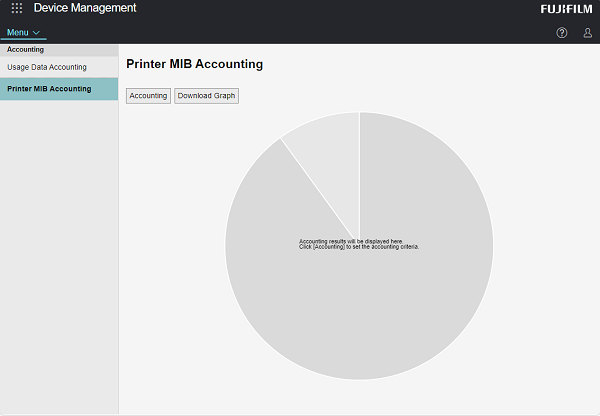Screen dimensions: 600x416
Task: Click blank space in dark header bar
Action: (330, 10)
